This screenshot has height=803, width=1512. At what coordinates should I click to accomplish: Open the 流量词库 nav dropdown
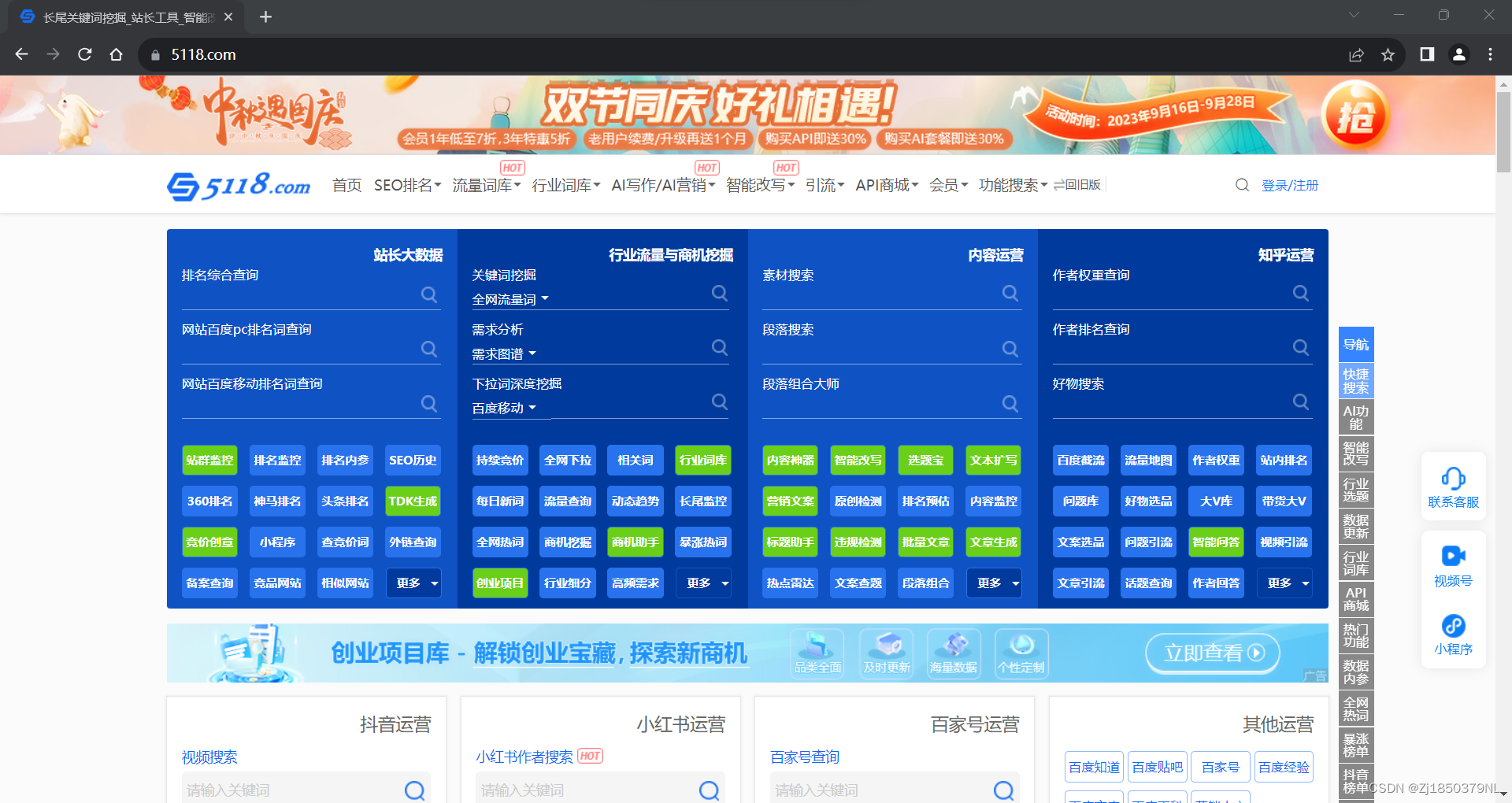[x=487, y=185]
